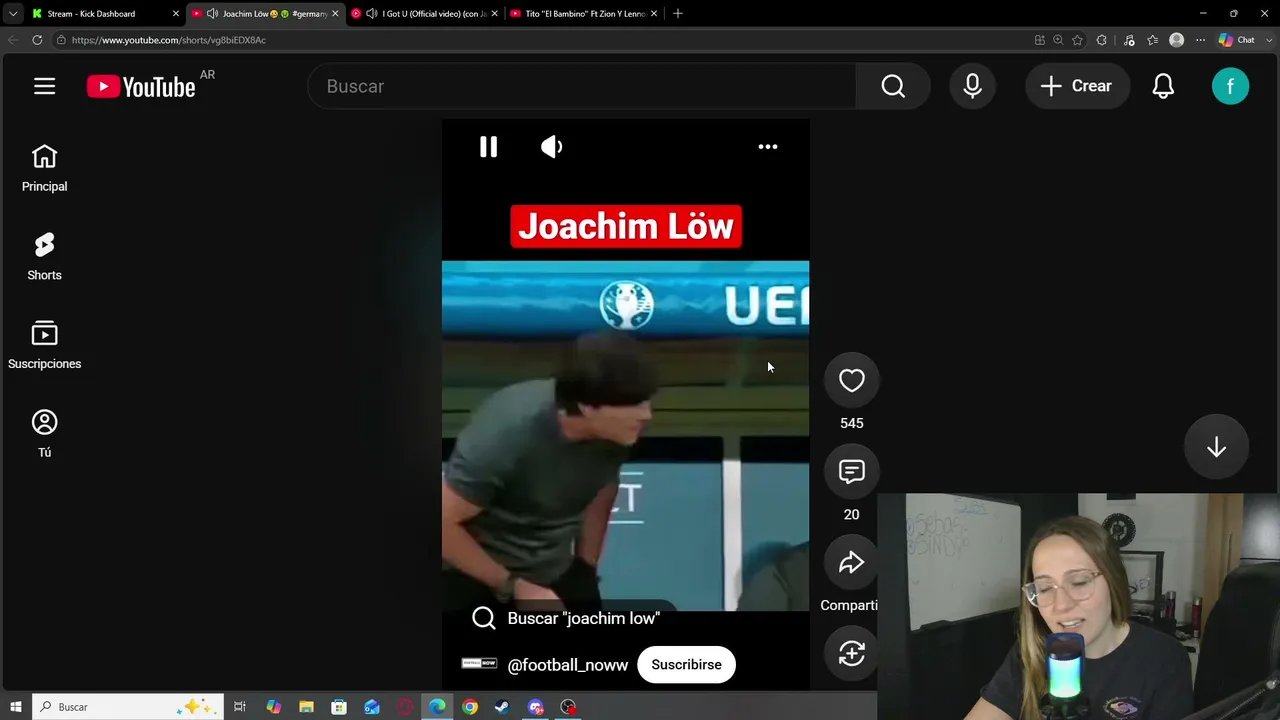The height and width of the screenshot is (720, 1280).
Task: Close the Kick Dashboard tab
Action: (x=176, y=14)
